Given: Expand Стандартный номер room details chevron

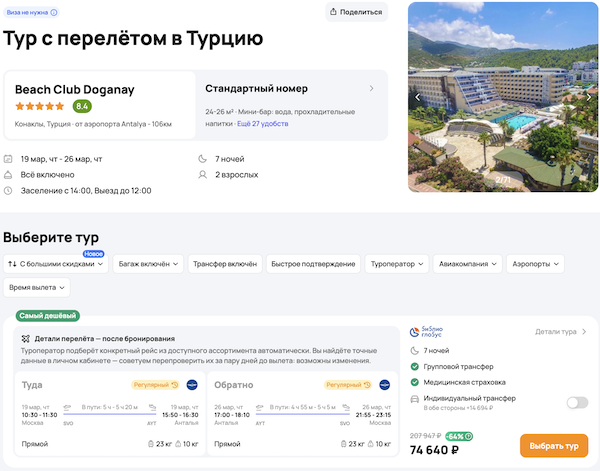Looking at the screenshot, I should (372, 88).
